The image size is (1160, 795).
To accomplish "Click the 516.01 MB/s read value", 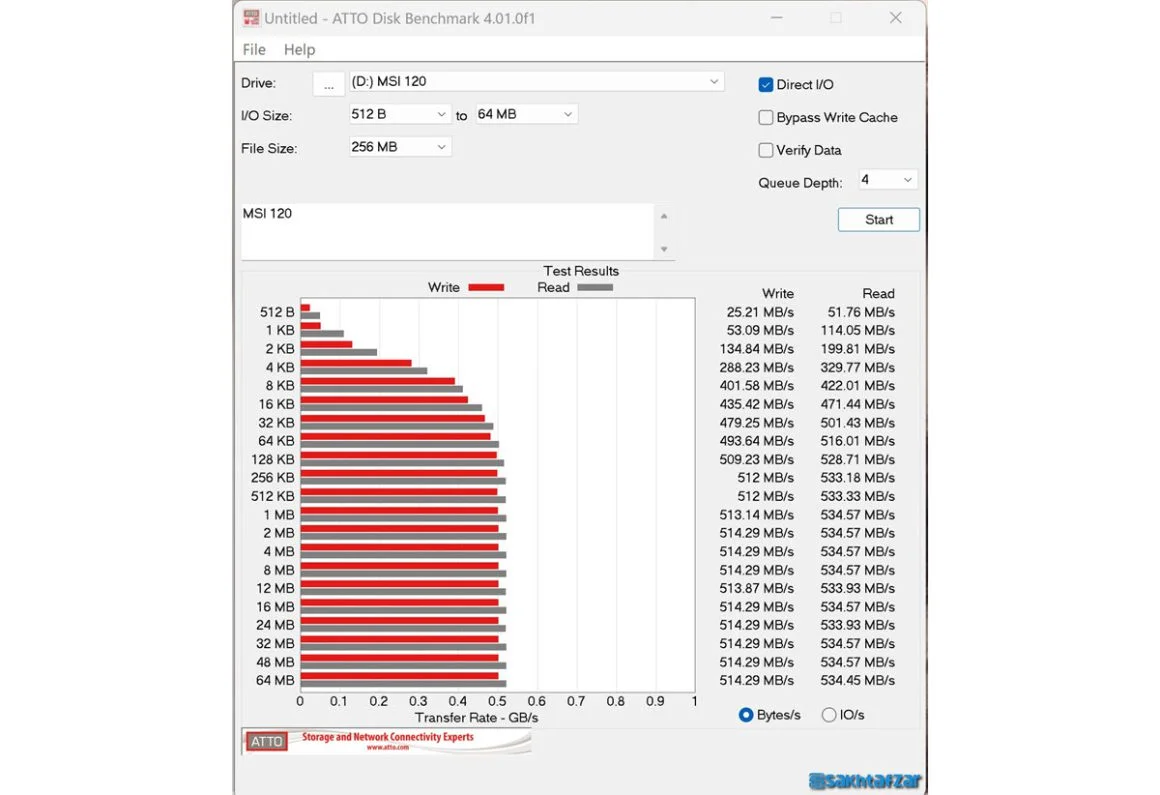I will click(857, 441).
